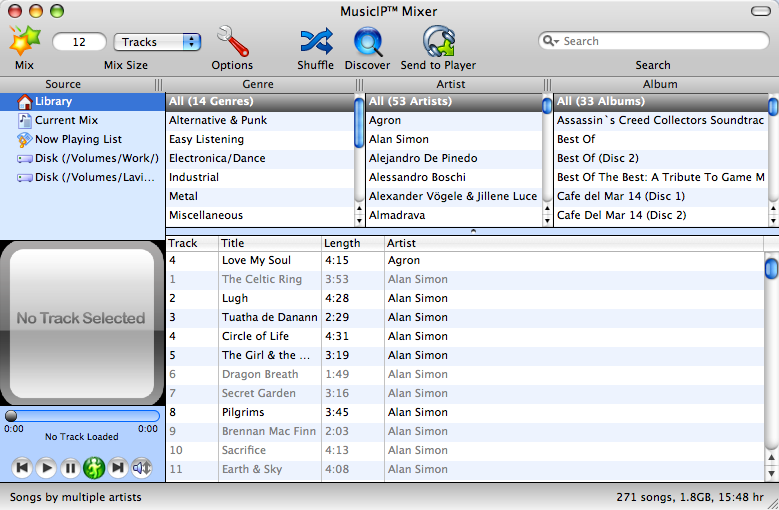Select All (53 Artists)
This screenshot has width=779, height=510.
pyautogui.click(x=454, y=101)
